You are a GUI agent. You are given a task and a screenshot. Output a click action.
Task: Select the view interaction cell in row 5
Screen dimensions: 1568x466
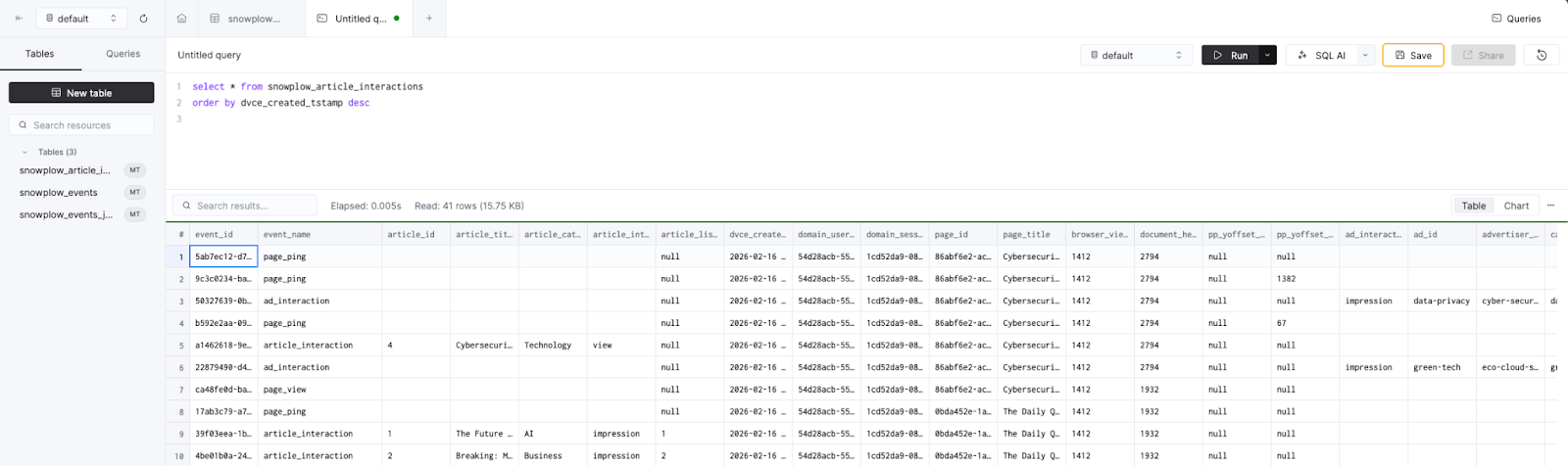[621, 345]
